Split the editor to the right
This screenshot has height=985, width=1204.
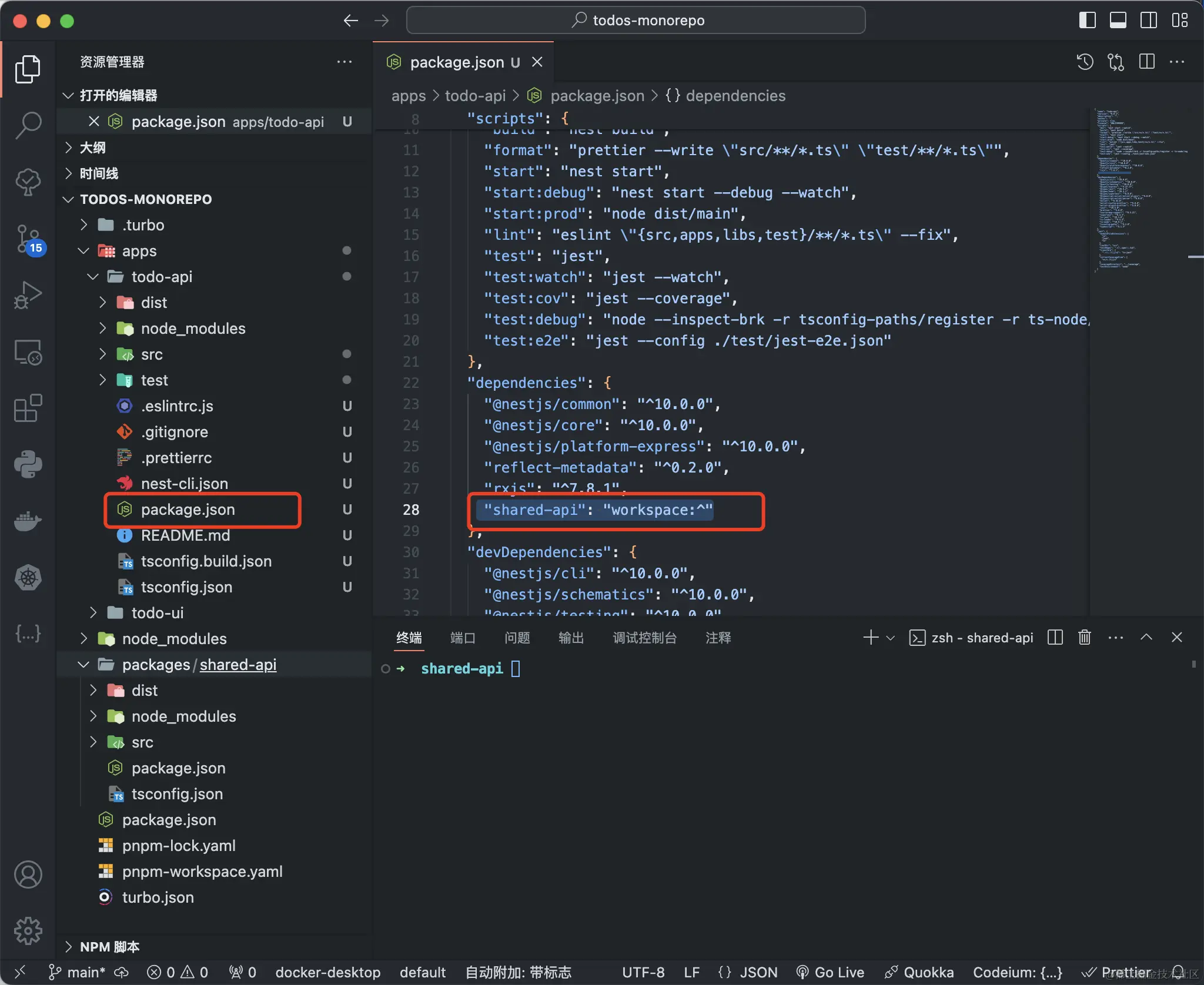pos(1146,62)
